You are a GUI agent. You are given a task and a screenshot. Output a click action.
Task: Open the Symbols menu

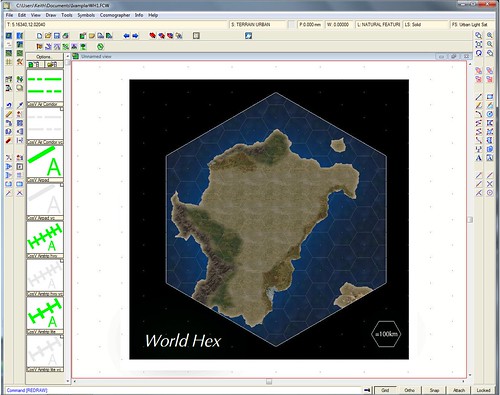point(86,15)
